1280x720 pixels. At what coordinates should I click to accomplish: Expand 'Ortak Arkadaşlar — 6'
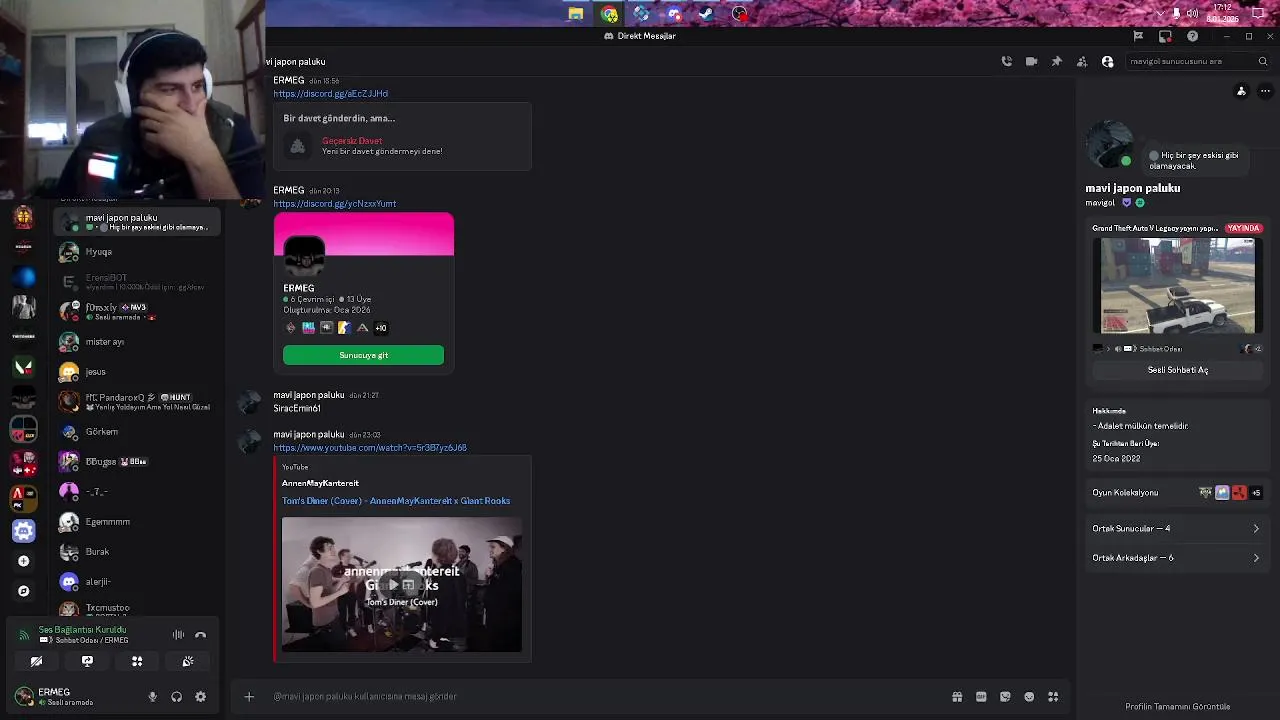tap(1177, 558)
